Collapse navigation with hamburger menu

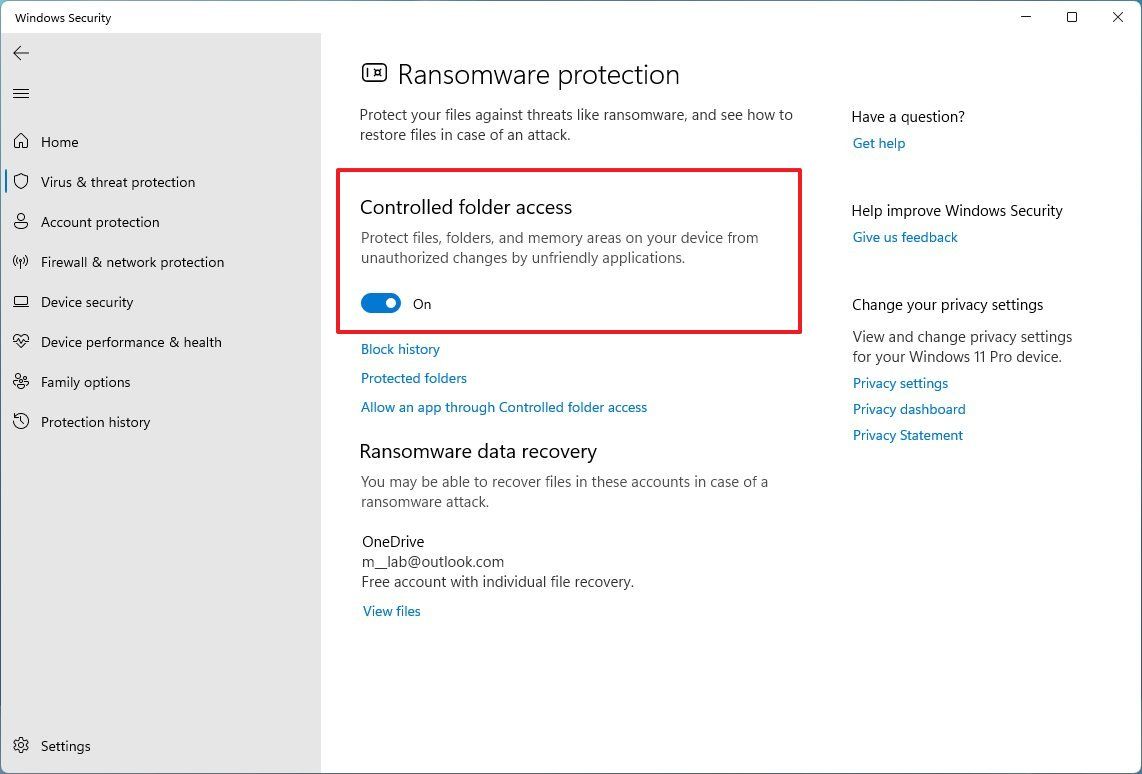[x=21, y=93]
